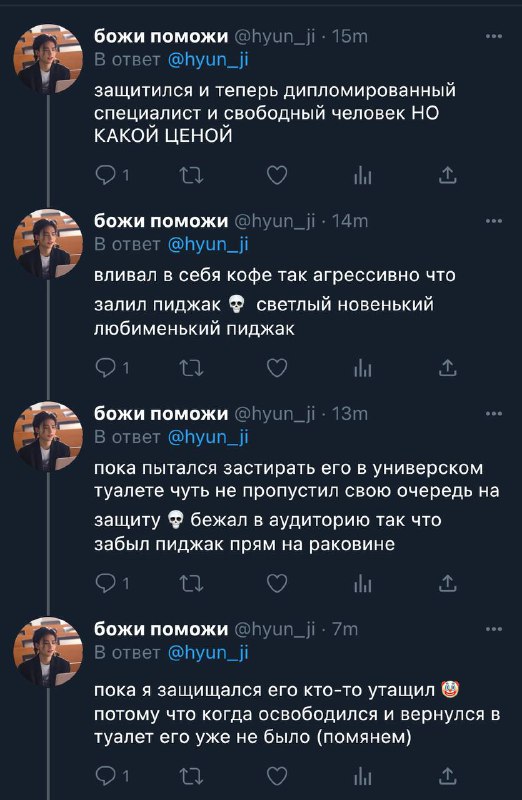The height and width of the screenshot is (800, 522).
Task: Retweet the 15m tweet about diploma
Action: 192,176
